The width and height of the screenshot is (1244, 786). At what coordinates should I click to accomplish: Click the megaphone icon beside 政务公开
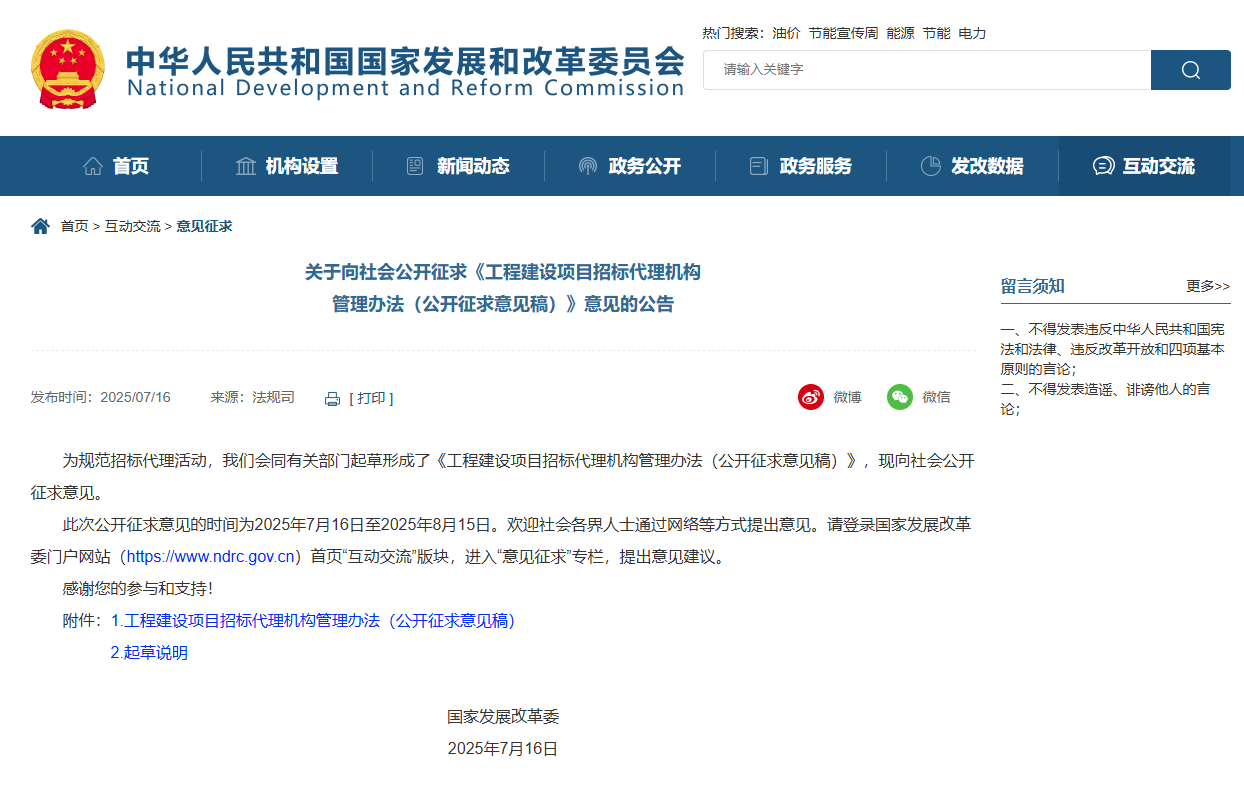tap(586, 166)
